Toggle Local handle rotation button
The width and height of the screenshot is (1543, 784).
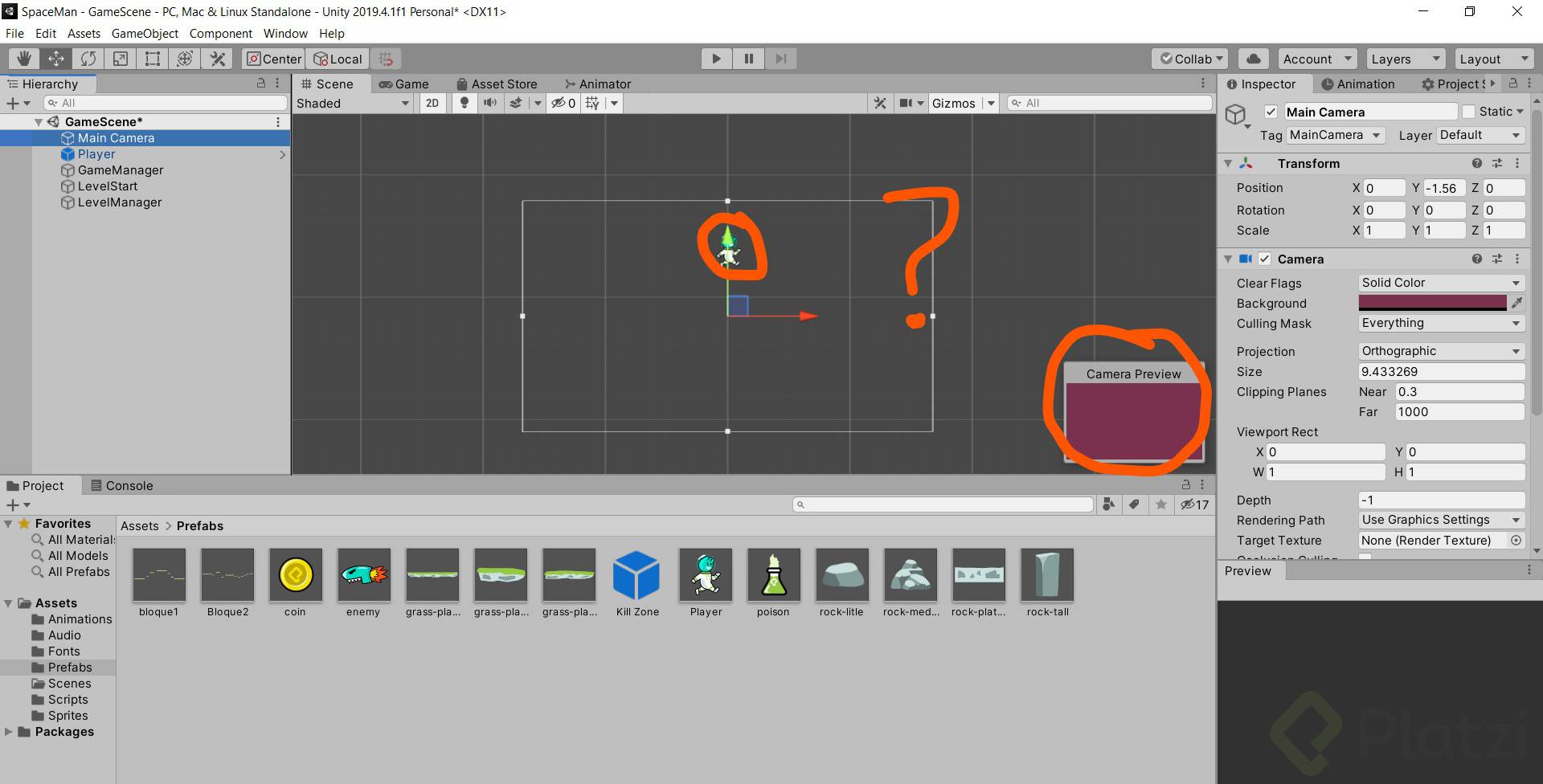point(338,59)
